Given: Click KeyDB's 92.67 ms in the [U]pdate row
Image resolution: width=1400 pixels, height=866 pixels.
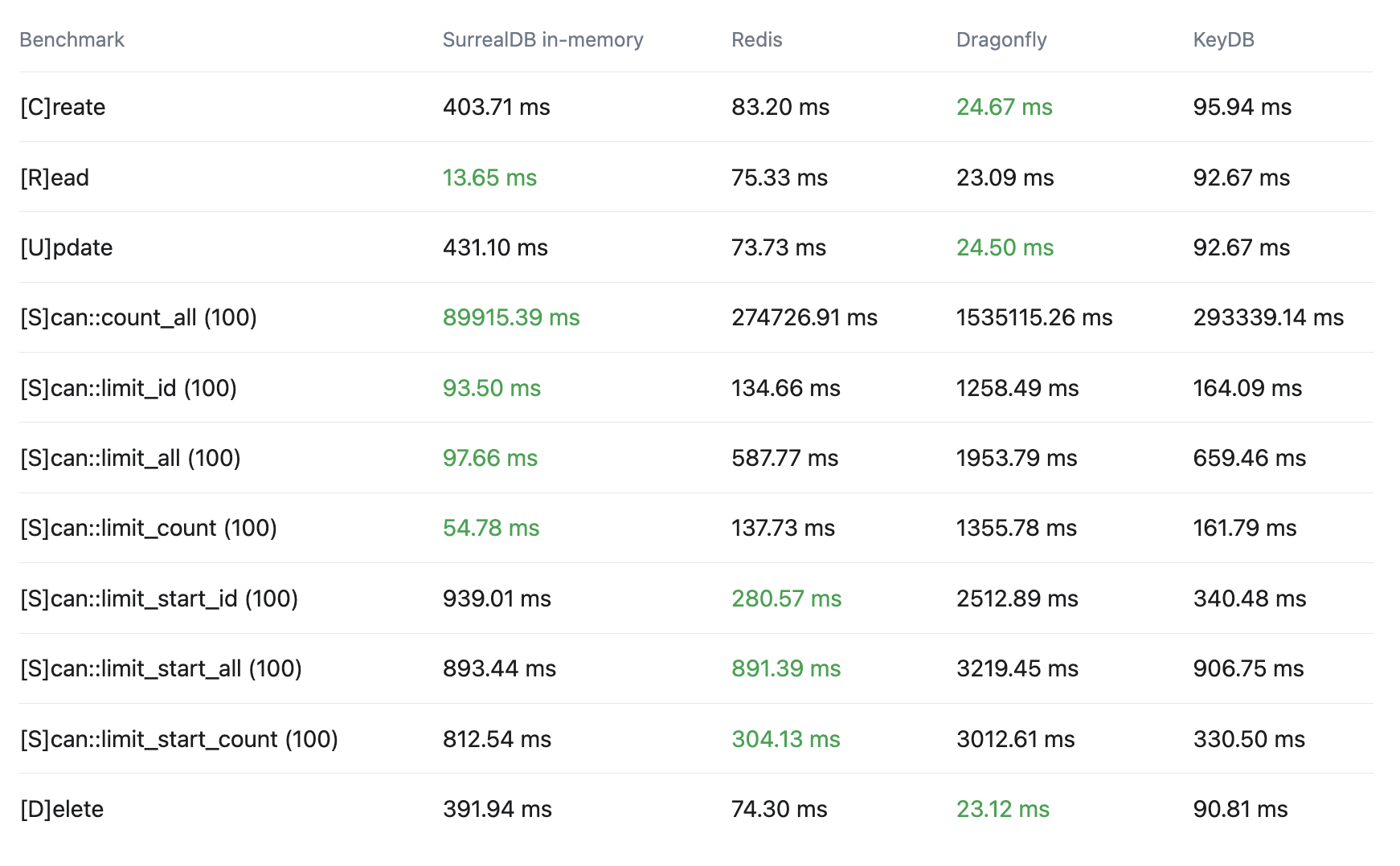Looking at the screenshot, I should click(1242, 247).
